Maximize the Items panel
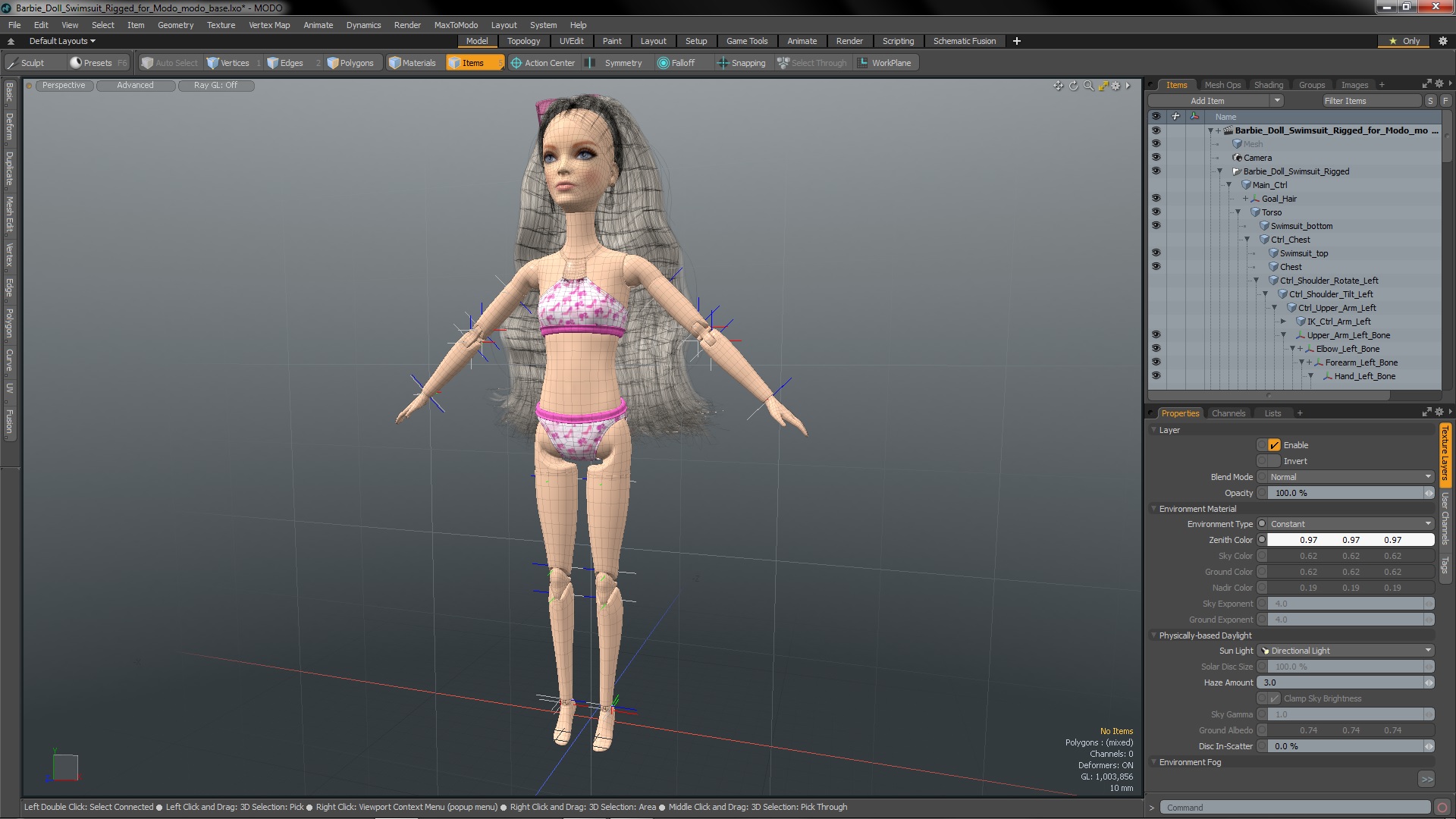The image size is (1456, 819). click(x=1426, y=84)
